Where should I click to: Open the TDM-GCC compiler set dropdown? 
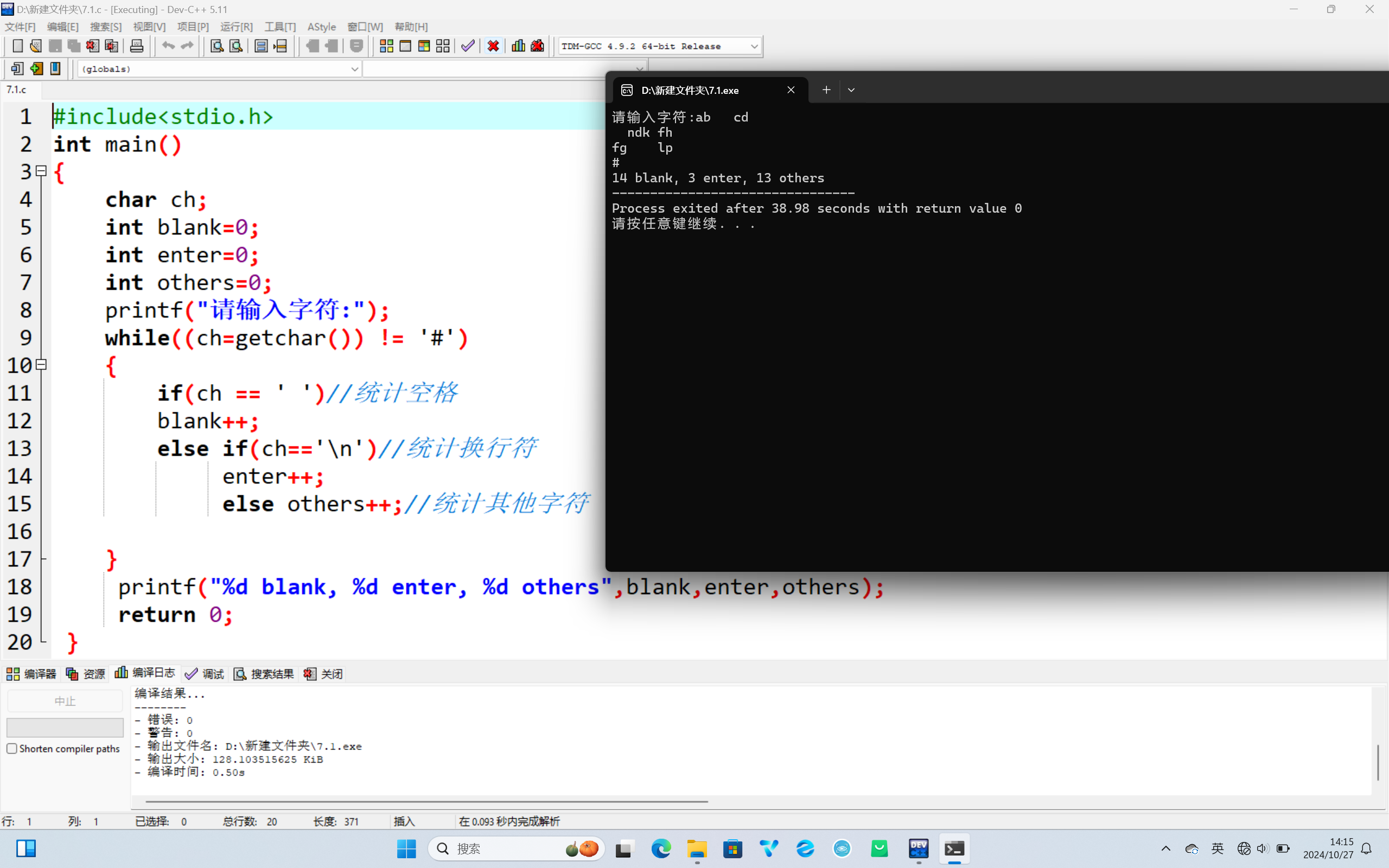(x=754, y=46)
